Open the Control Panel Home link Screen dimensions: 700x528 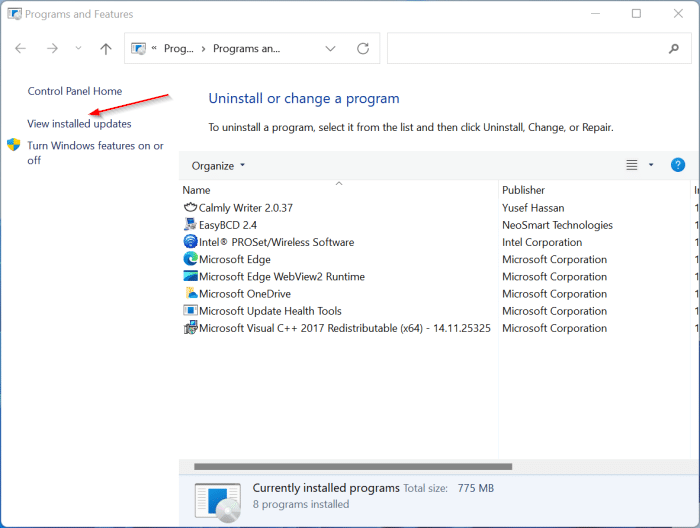coord(75,91)
